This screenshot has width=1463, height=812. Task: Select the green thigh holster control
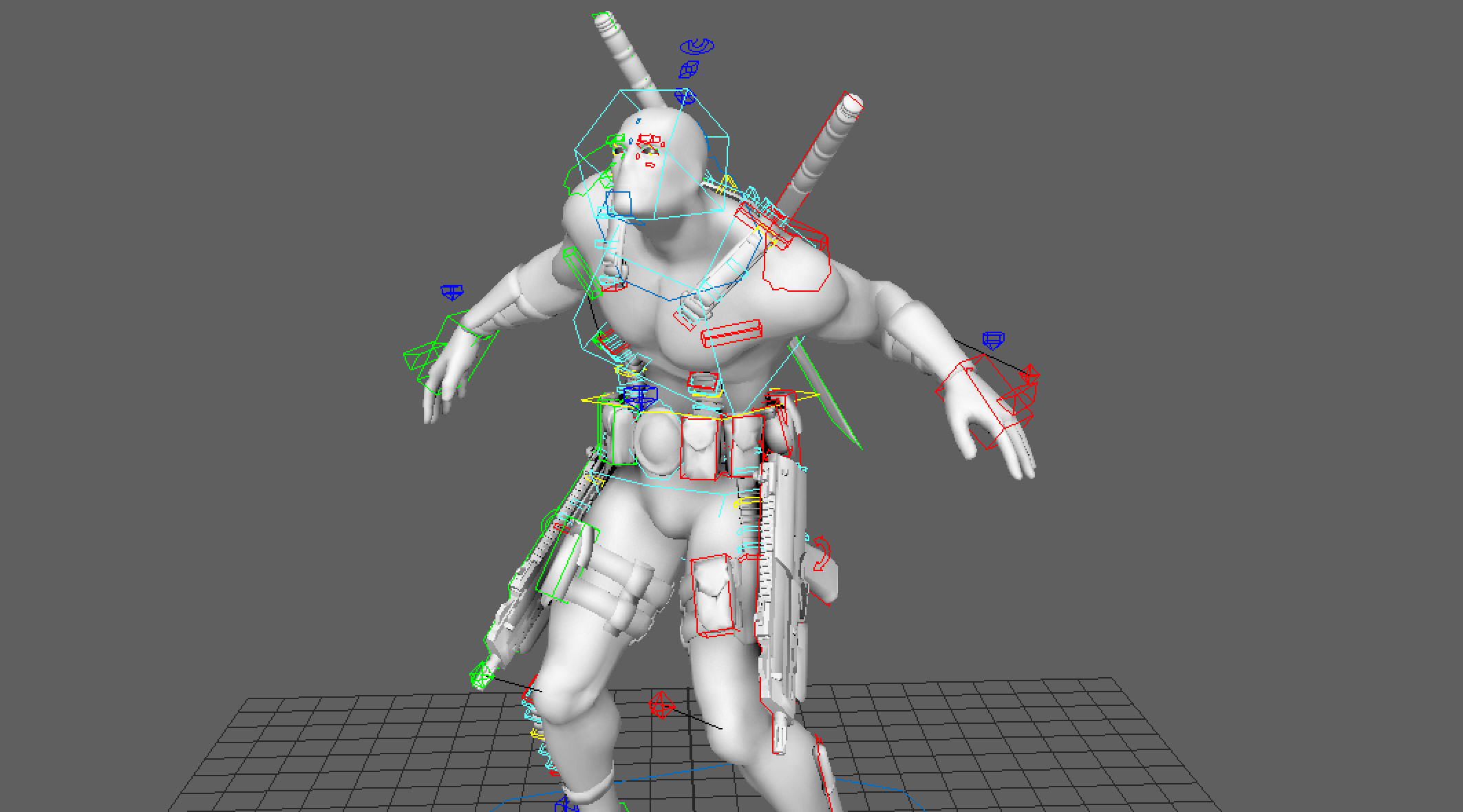(568, 562)
